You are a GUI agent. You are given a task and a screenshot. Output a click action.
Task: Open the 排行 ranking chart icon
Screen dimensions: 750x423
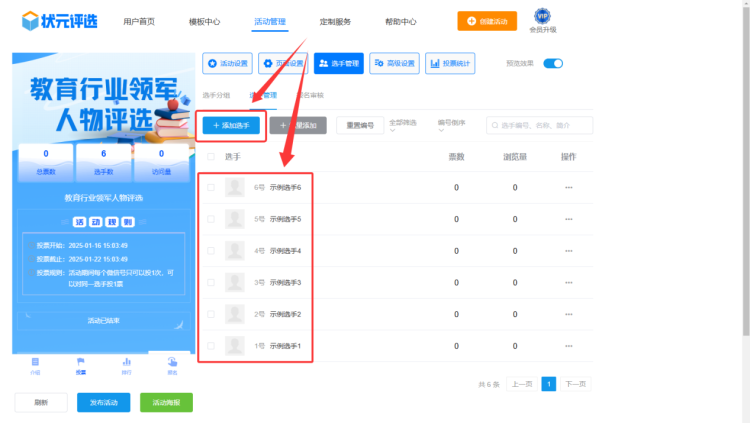126,362
